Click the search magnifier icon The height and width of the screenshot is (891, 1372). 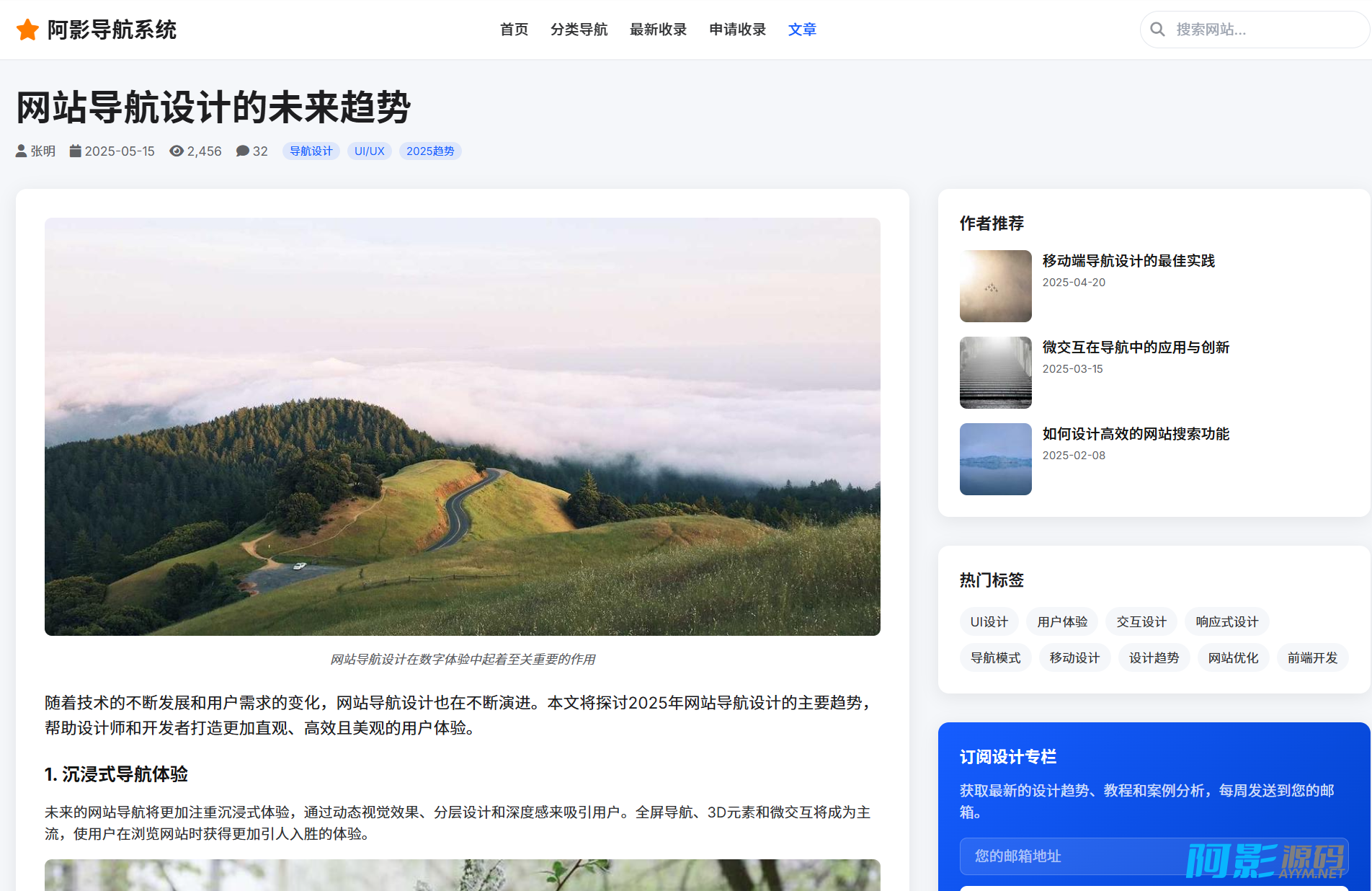(1157, 30)
